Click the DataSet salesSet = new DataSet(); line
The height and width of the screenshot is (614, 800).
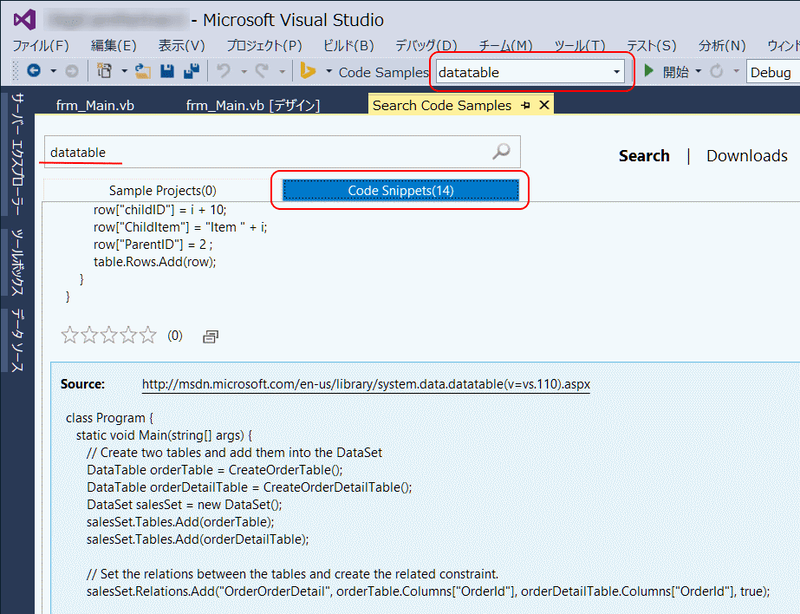point(184,505)
